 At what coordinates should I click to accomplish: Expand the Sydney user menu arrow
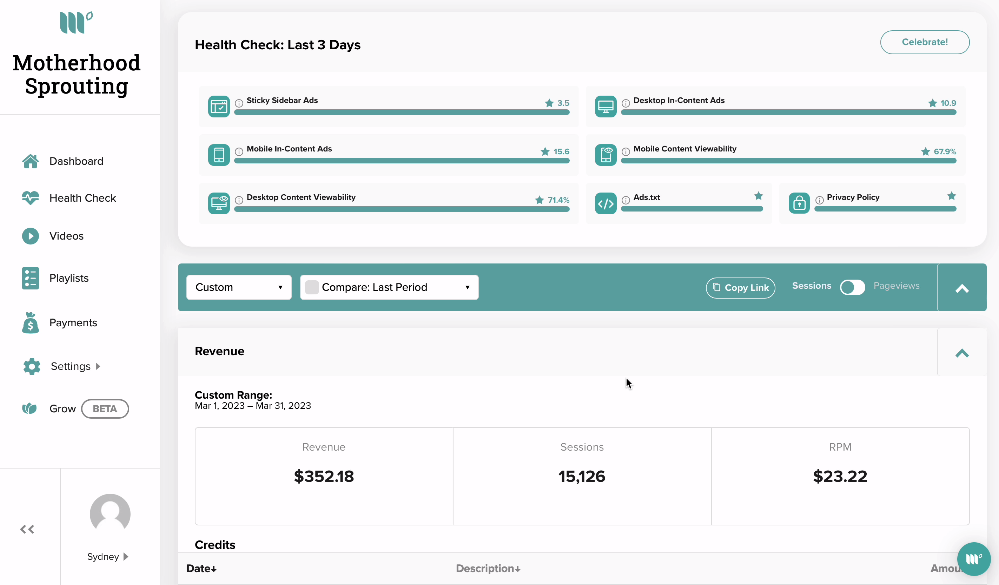click(126, 556)
